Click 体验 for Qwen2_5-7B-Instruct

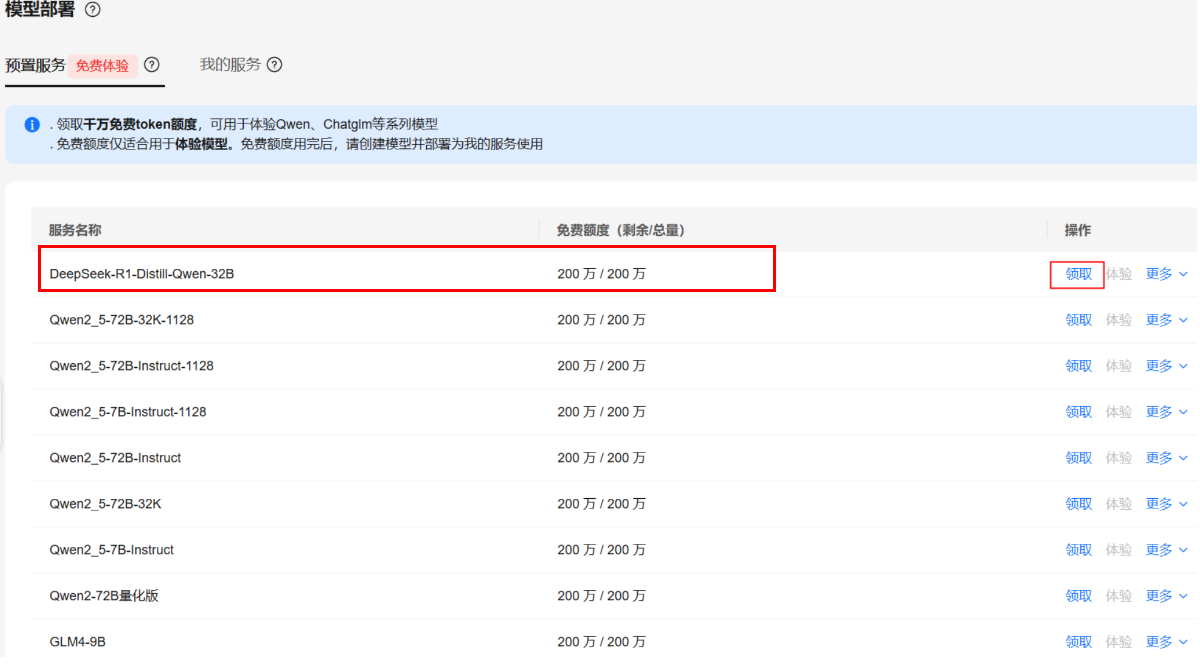pos(1119,550)
